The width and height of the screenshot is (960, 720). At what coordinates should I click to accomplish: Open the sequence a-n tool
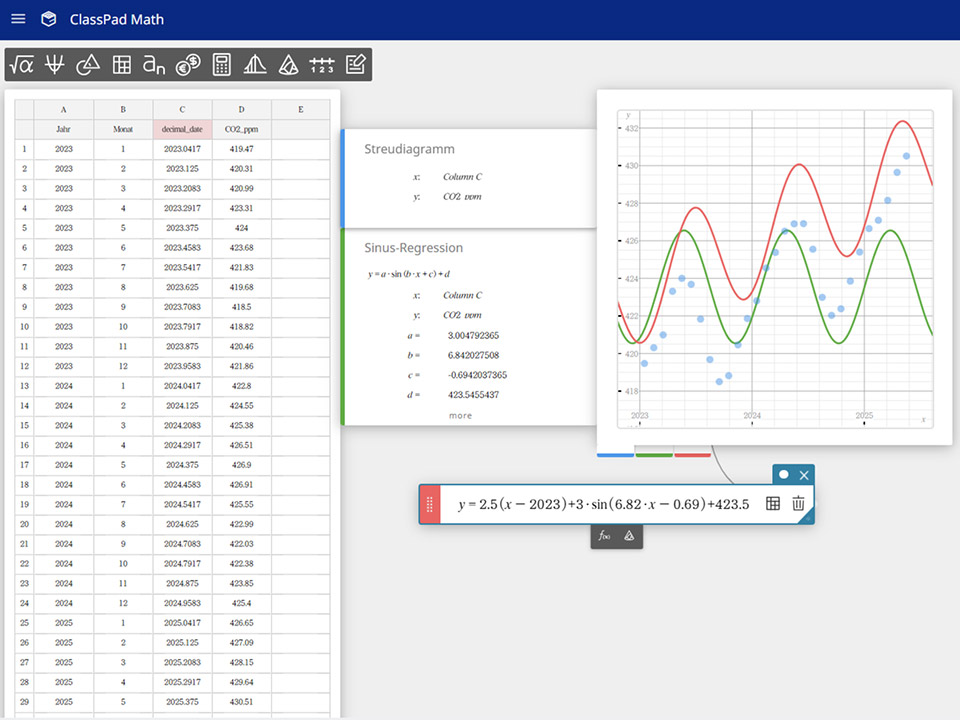[x=154, y=65]
